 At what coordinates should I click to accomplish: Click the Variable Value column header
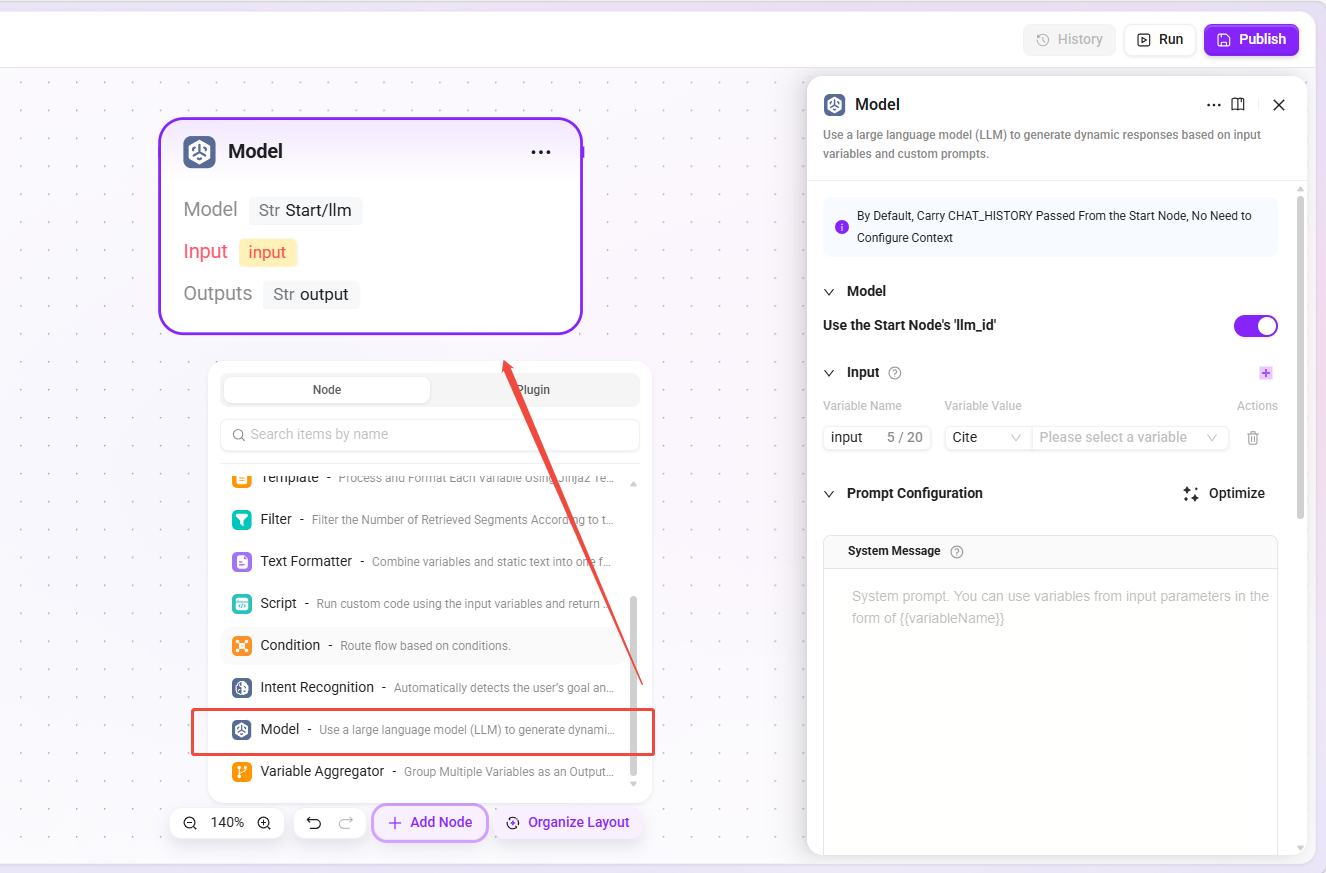click(983, 406)
